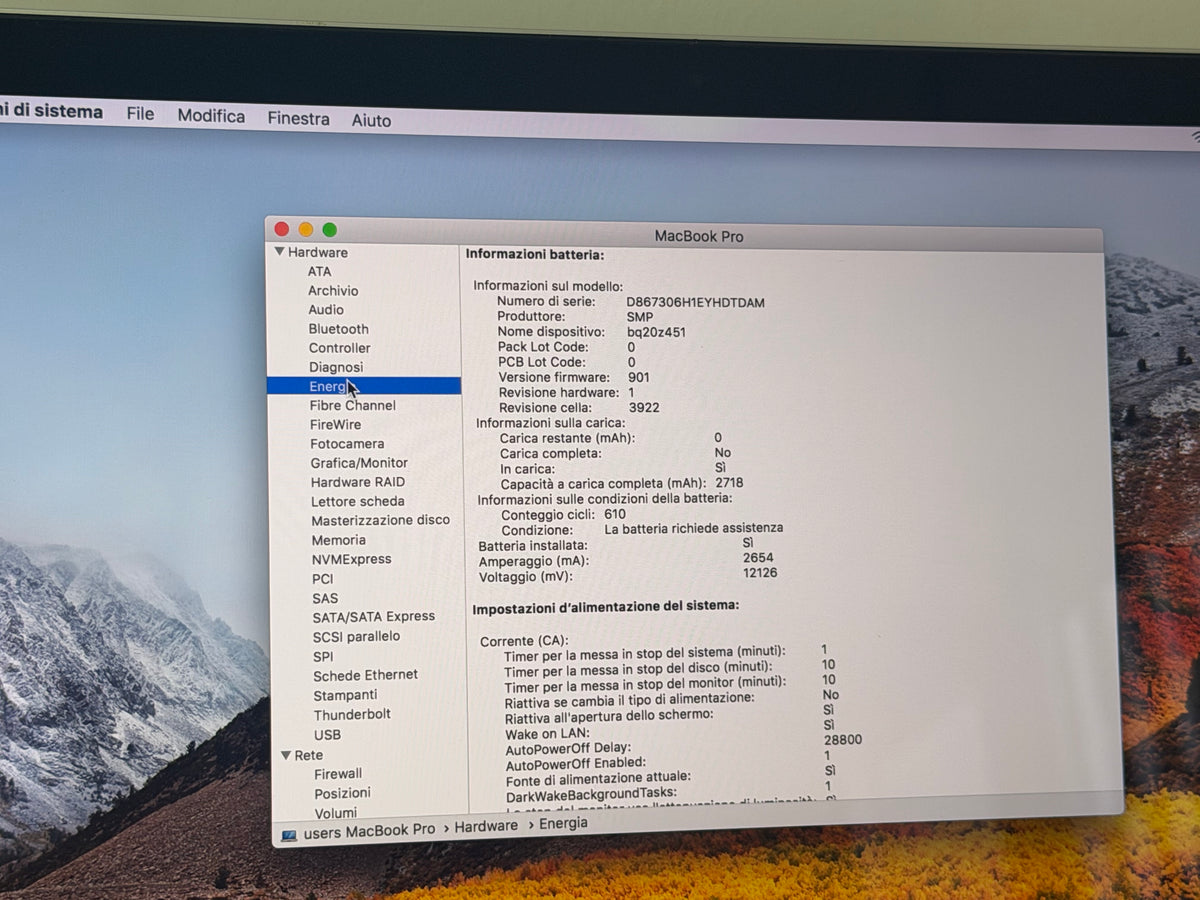This screenshot has height=900, width=1200.
Task: Click AutoPowerOff Delay value 28800
Action: point(842,740)
